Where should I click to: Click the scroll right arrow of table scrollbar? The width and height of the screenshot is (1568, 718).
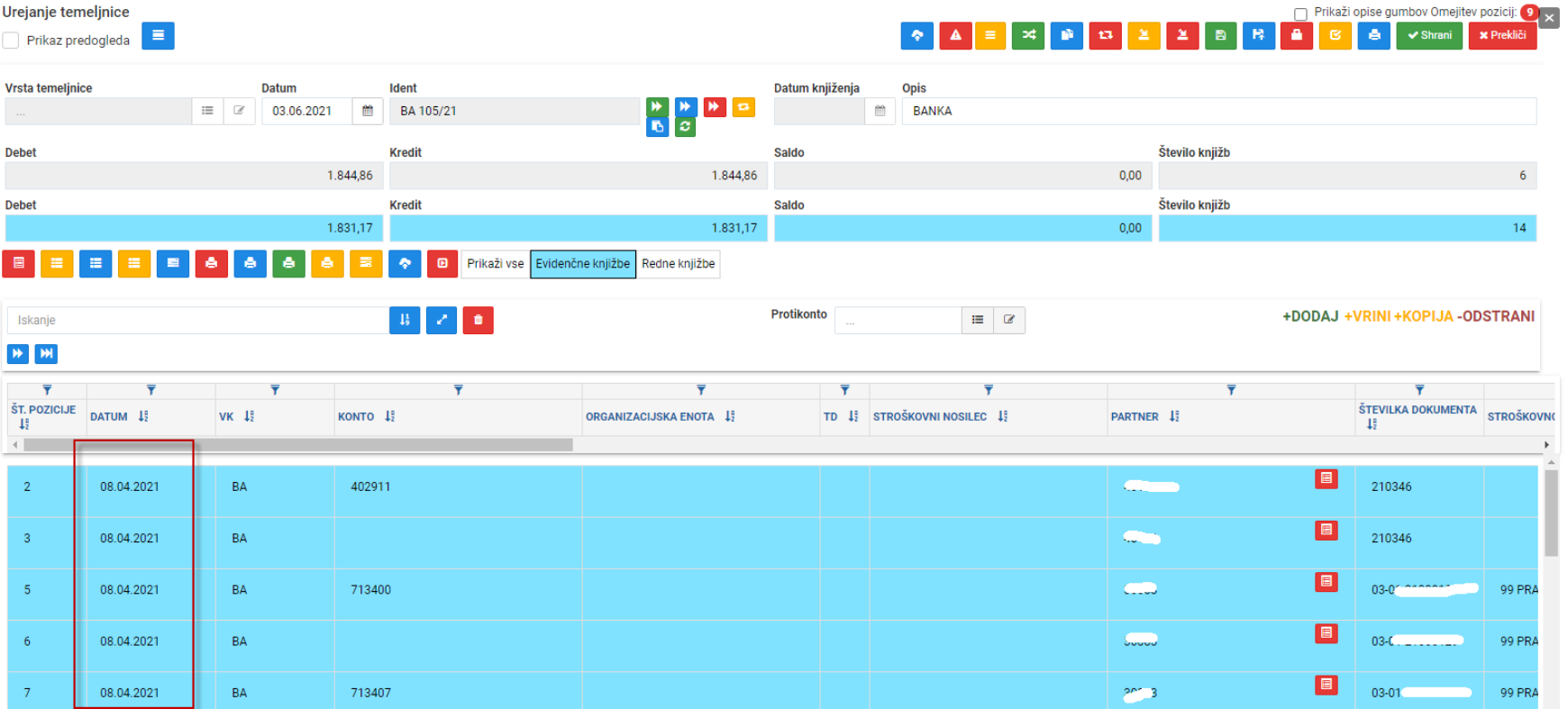coord(1546,445)
